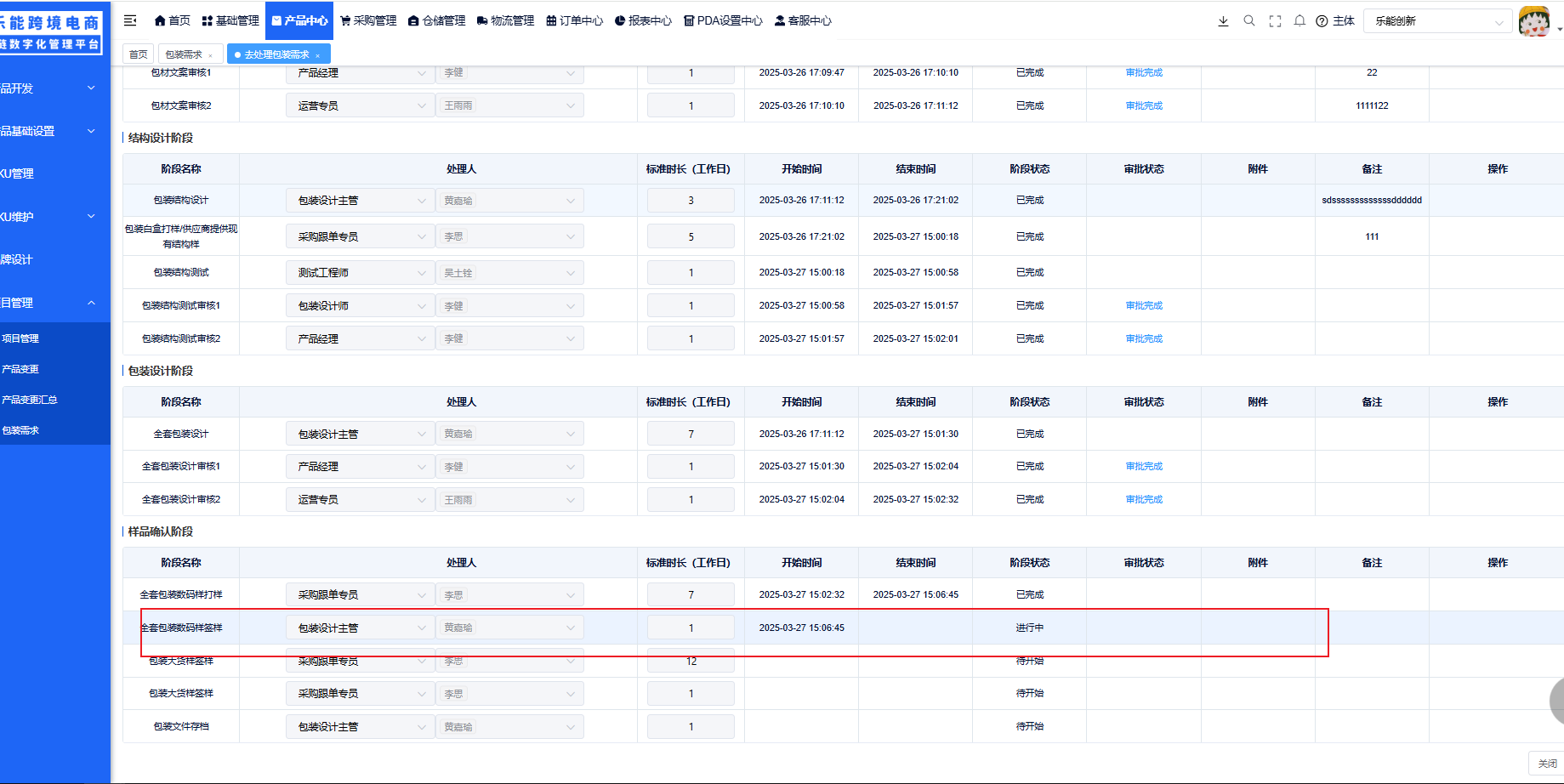The width and height of the screenshot is (1564, 784).
Task: Open 采购管理 in the top navigation
Action: coord(368,20)
